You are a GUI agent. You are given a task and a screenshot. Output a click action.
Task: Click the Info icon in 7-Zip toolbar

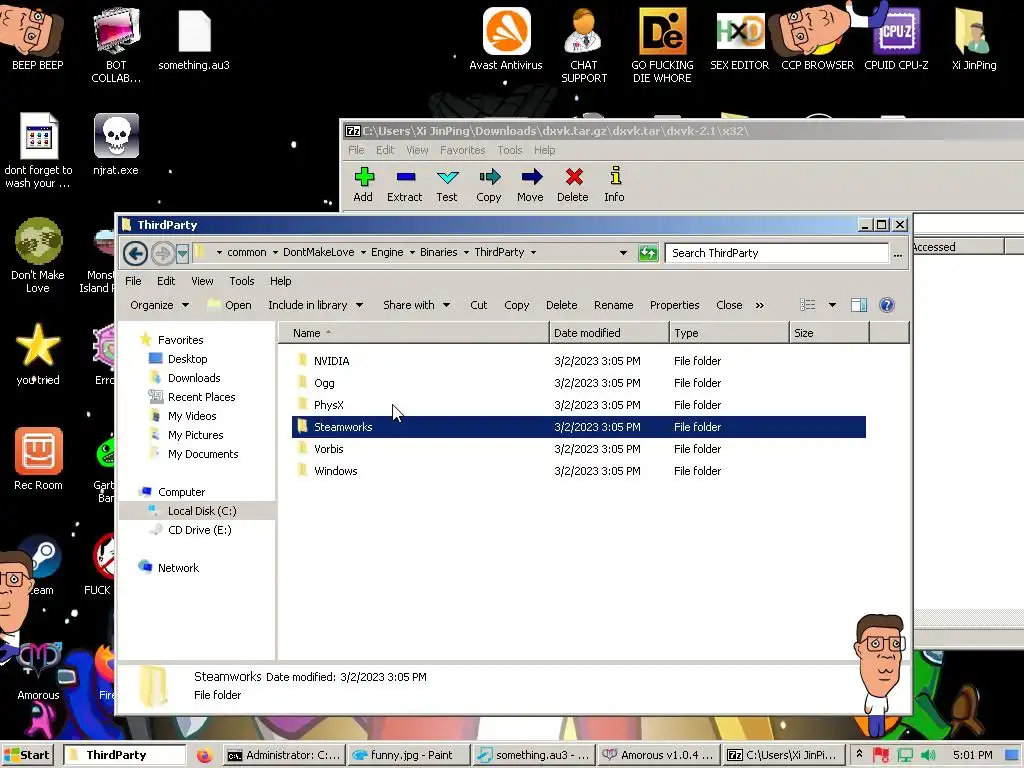click(x=615, y=176)
